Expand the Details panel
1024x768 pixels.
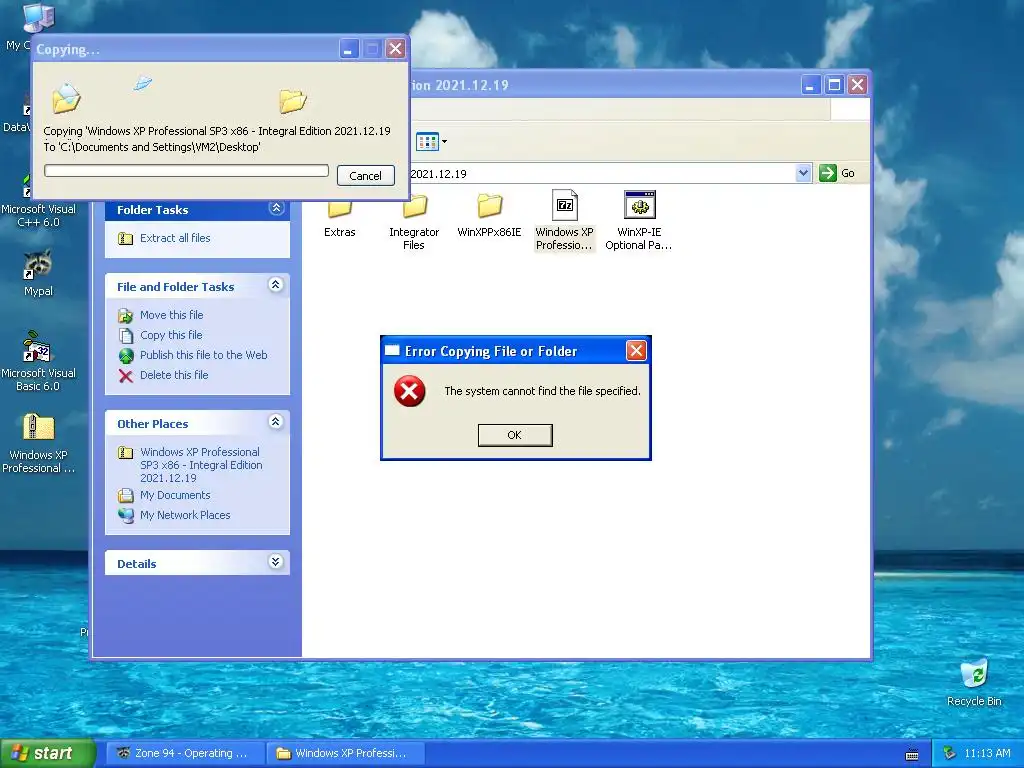(x=276, y=562)
